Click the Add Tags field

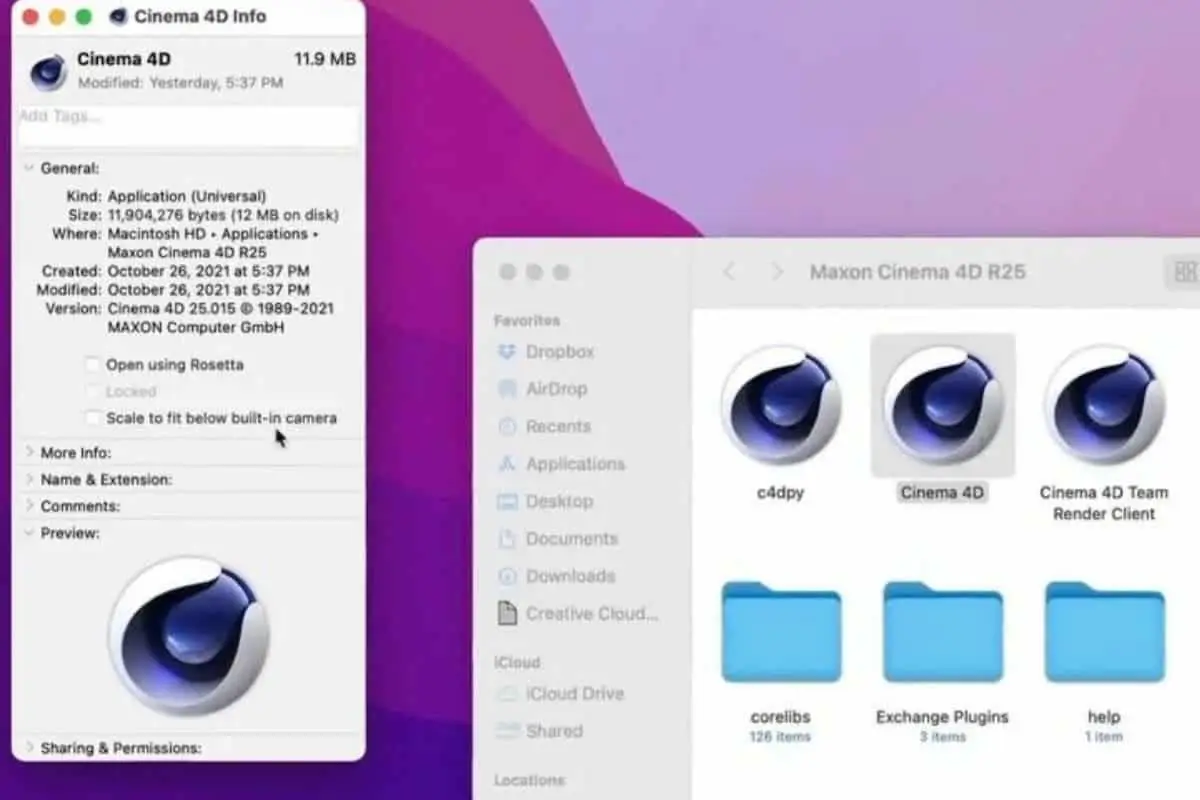click(188, 127)
